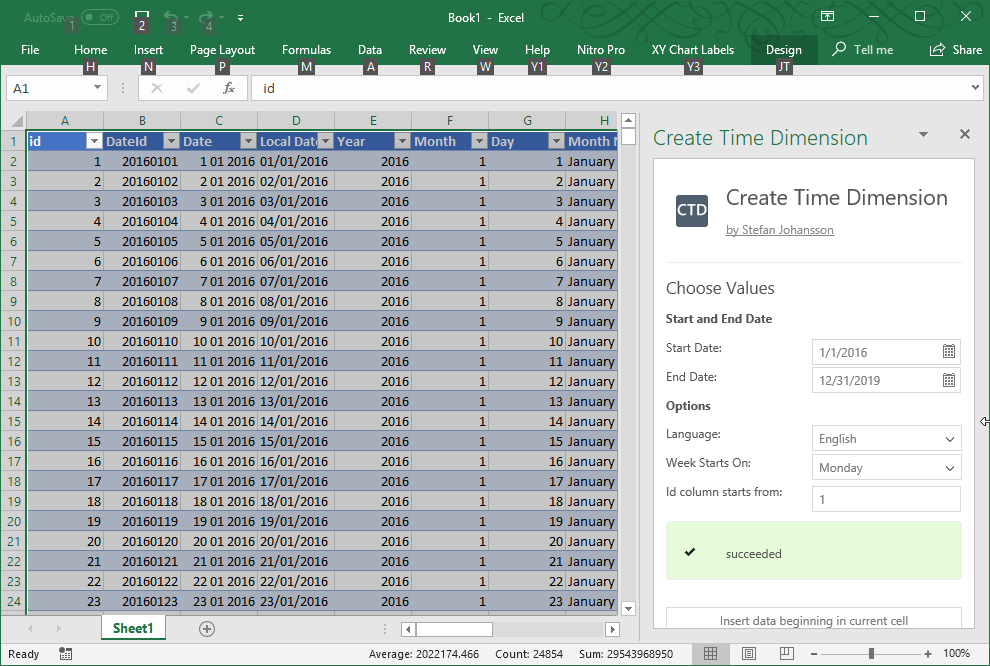990x666 pixels.
Task: Open the Week Starts On dropdown
Action: pyautogui.click(x=886, y=467)
